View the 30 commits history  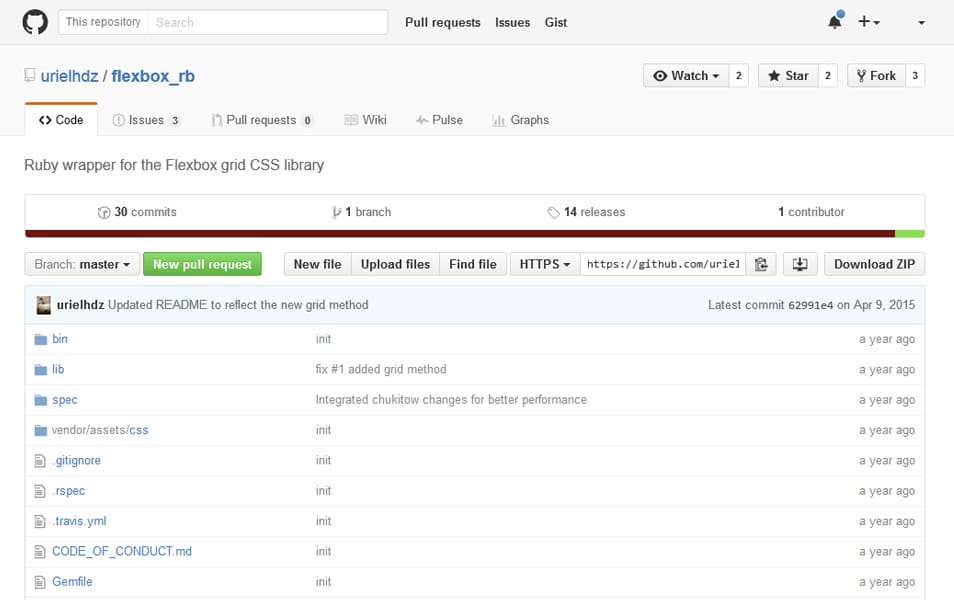click(x=137, y=212)
